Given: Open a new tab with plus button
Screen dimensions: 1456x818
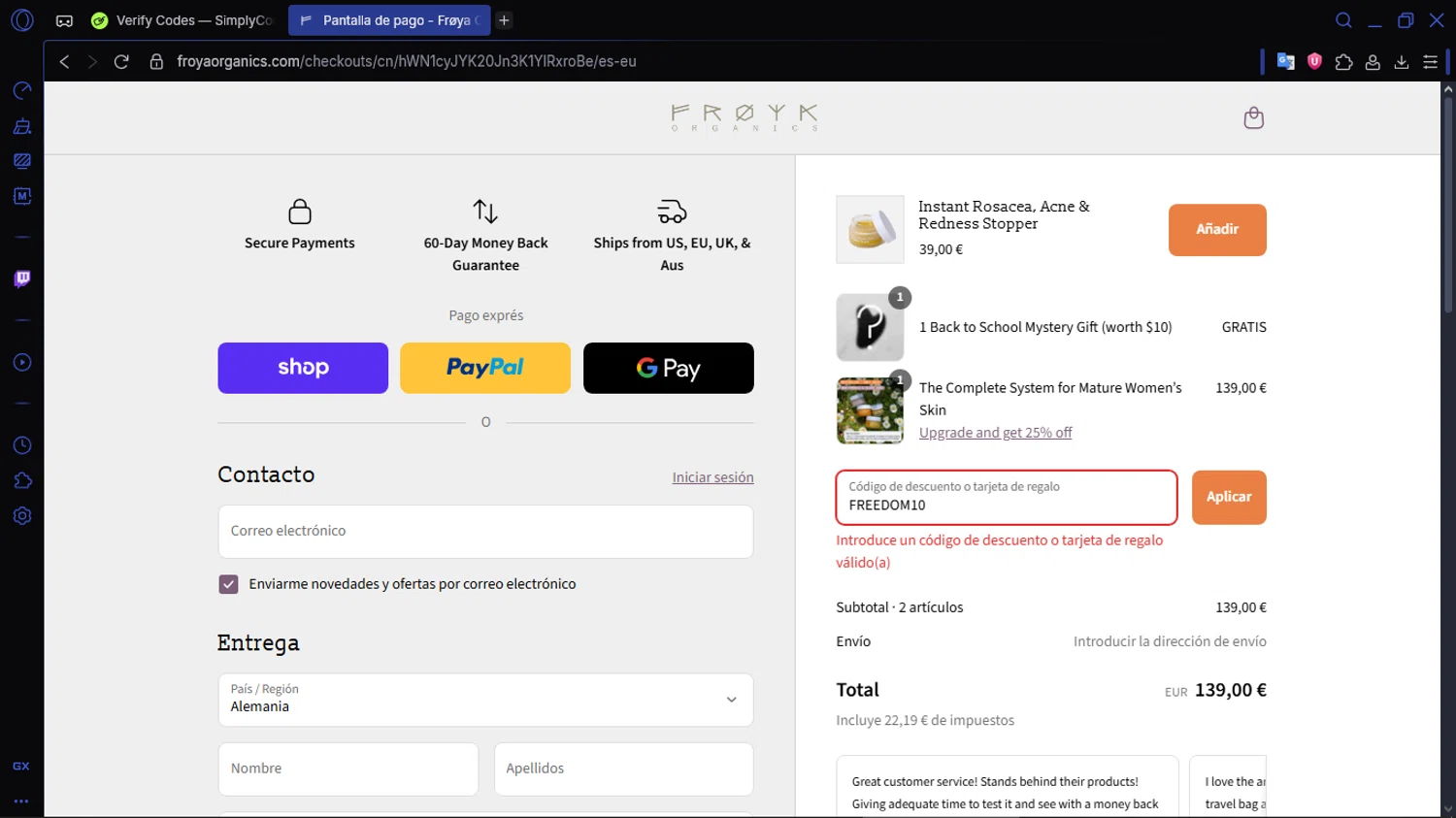Looking at the screenshot, I should [x=504, y=20].
